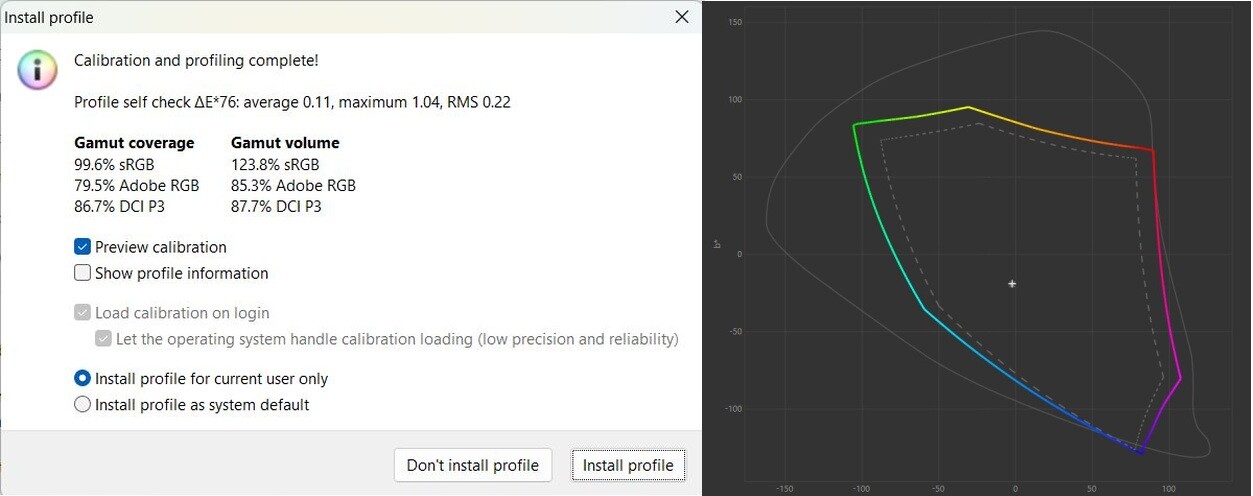The width and height of the screenshot is (1253, 496).
Task: Click the Gamut volume heading
Action: pyautogui.click(x=285, y=143)
